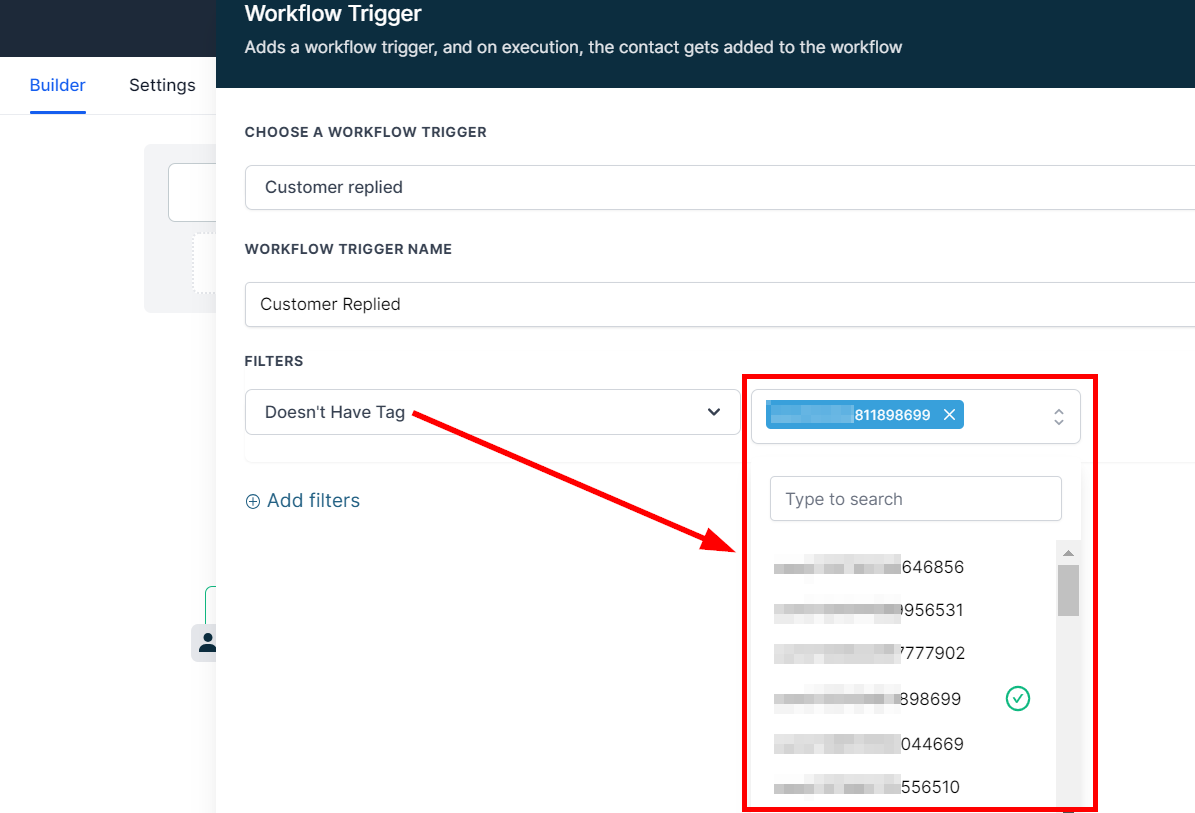Image resolution: width=1195 pixels, height=813 pixels.
Task: Open the Customer replied trigger dropdown
Action: coord(719,187)
